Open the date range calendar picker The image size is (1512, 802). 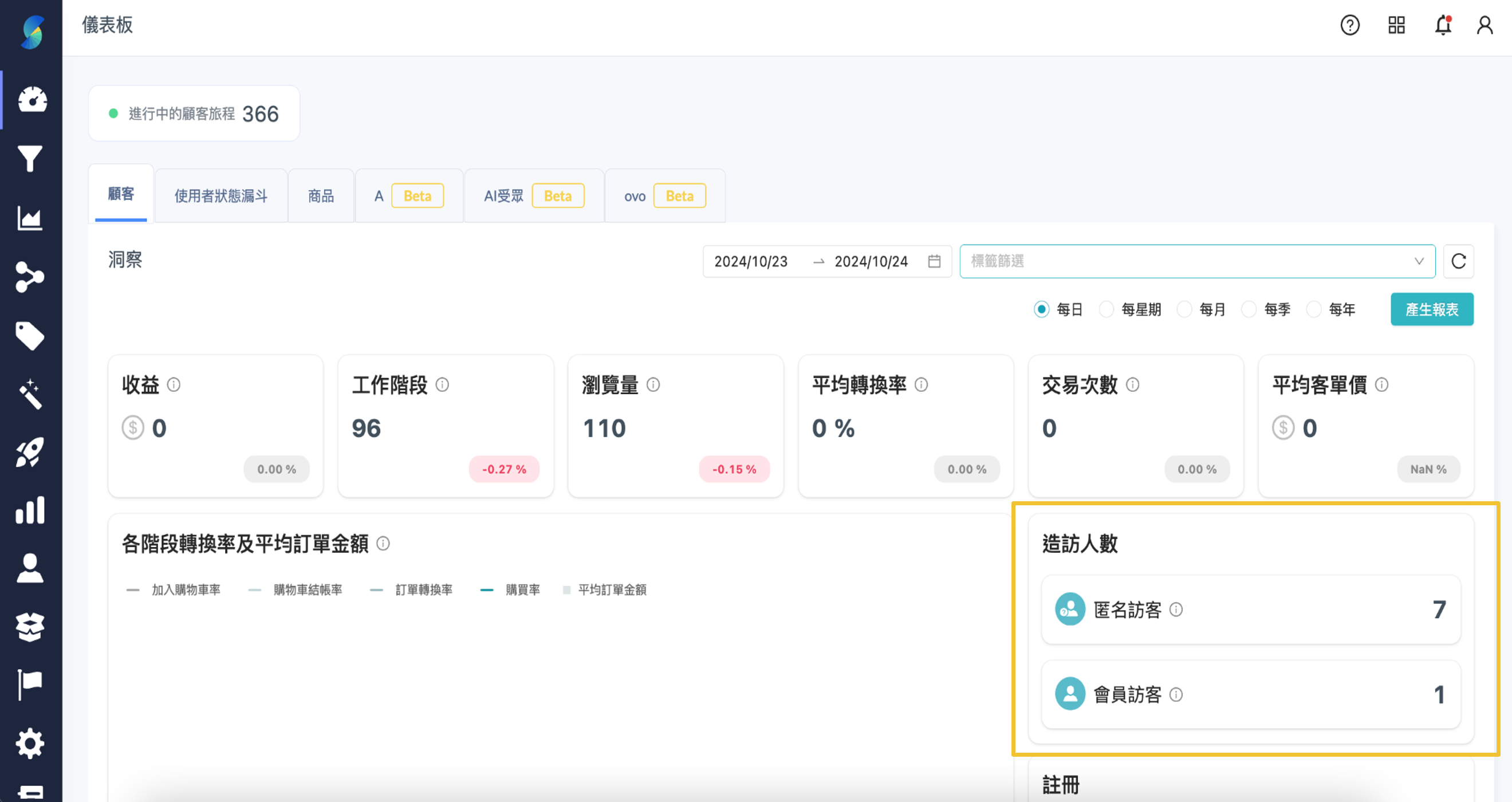(x=935, y=261)
